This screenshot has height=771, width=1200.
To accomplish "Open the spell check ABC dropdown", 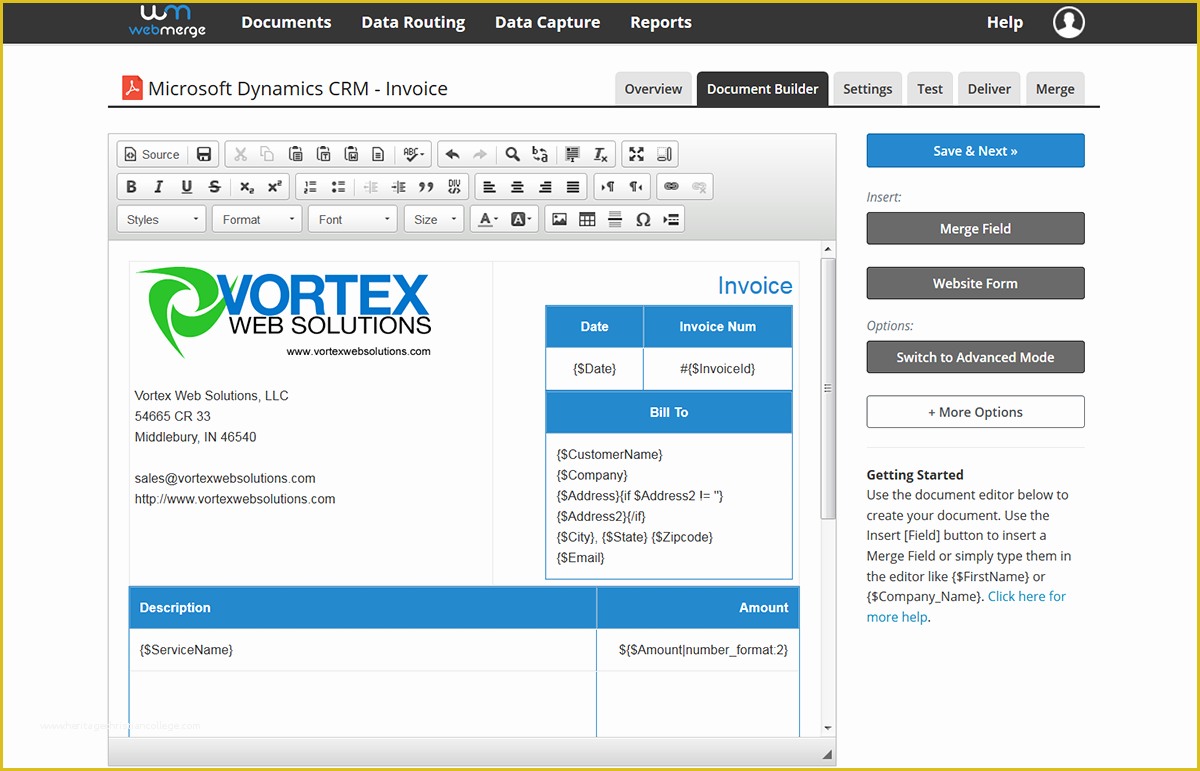I will pos(414,154).
